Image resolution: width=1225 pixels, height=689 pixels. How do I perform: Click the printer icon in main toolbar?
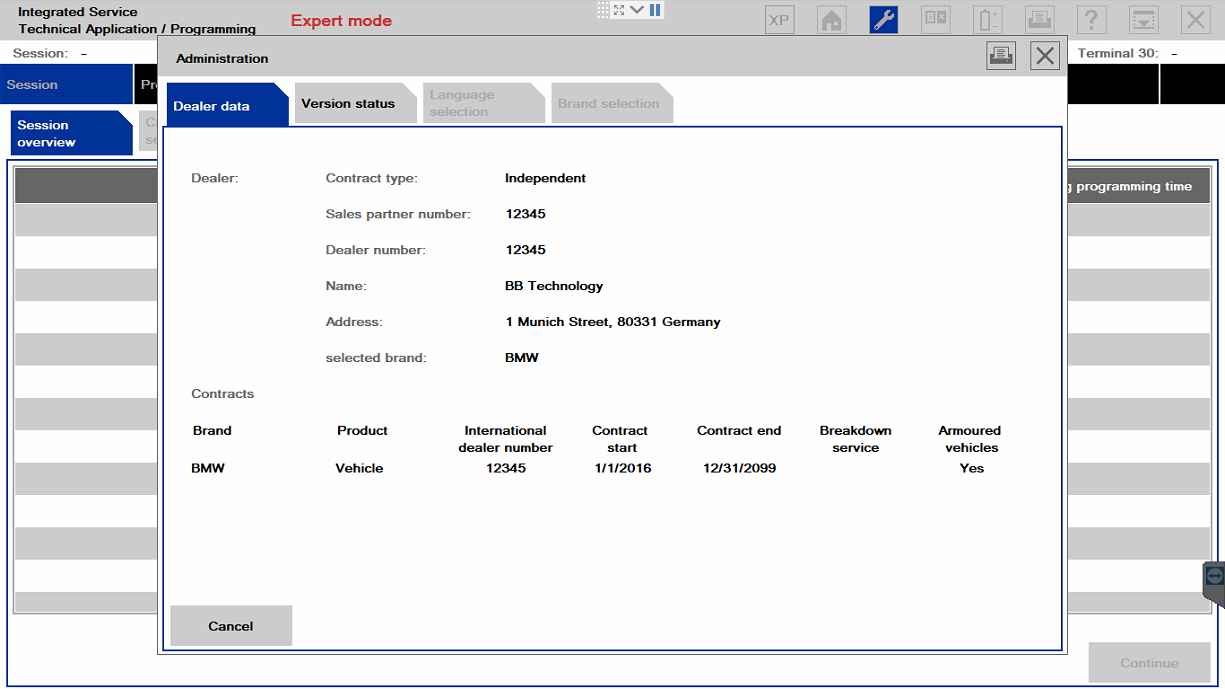1040,20
